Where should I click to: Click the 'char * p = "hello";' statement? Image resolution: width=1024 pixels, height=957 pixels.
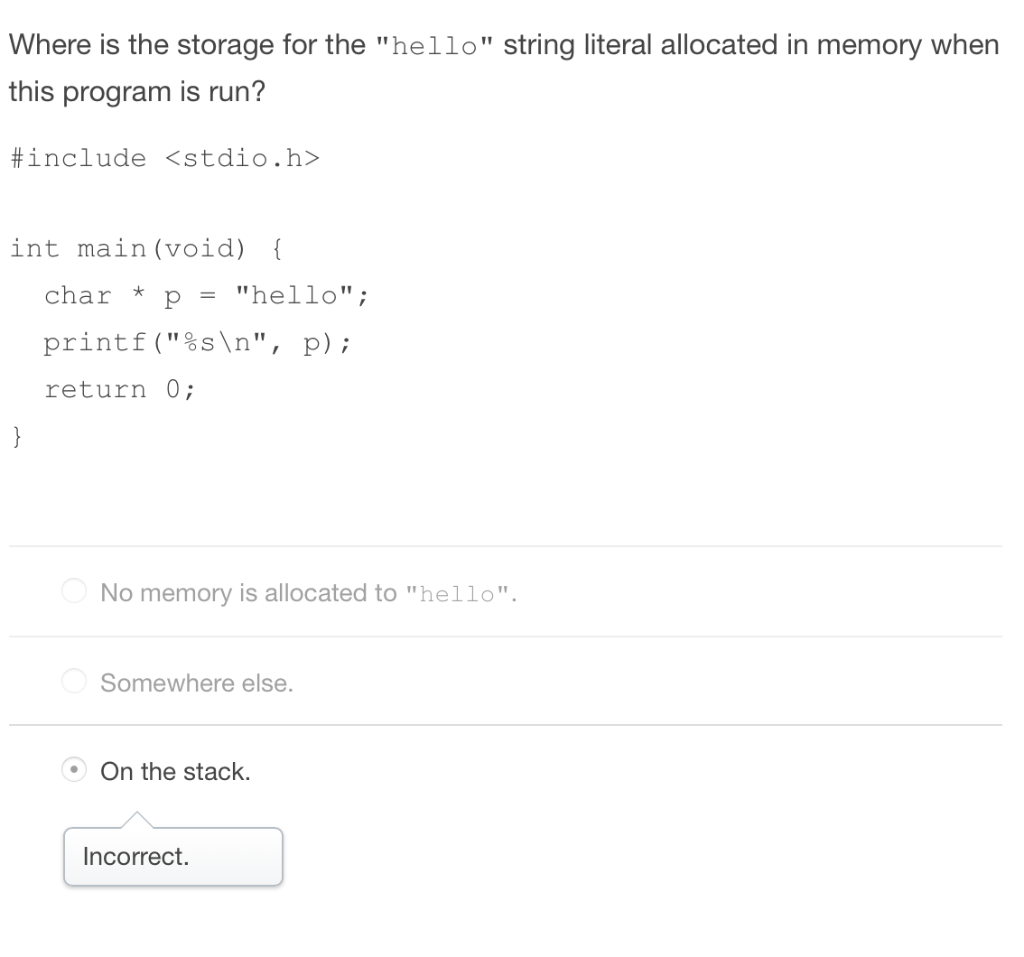(207, 295)
